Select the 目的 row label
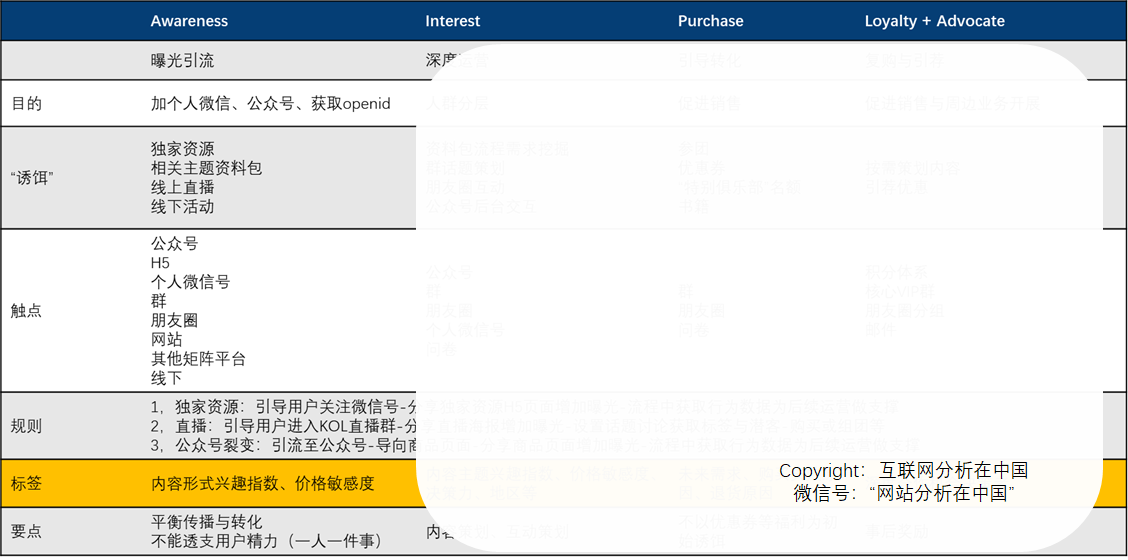The width and height of the screenshot is (1128, 560). (x=26, y=104)
